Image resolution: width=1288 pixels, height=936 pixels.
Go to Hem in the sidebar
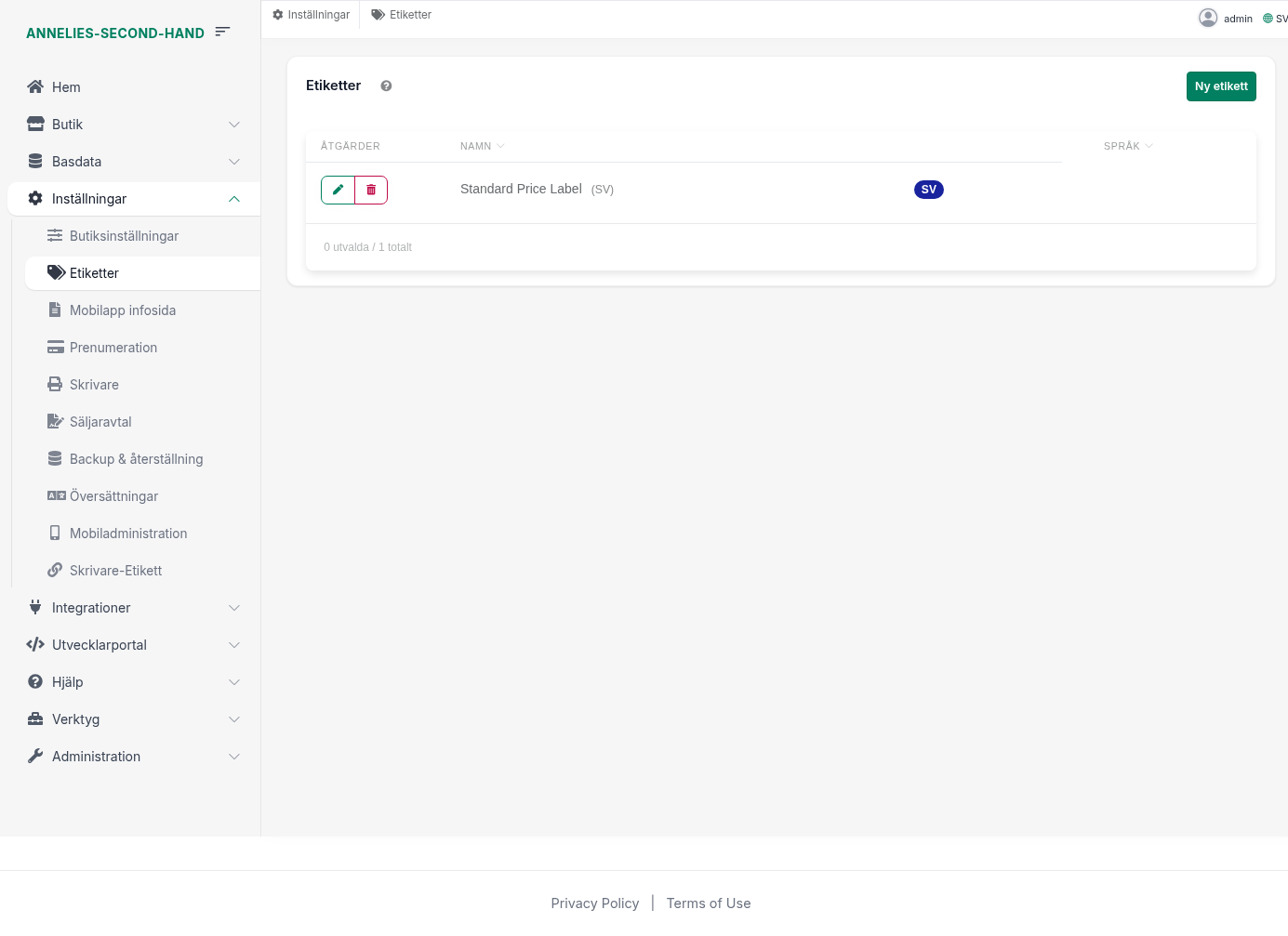[x=66, y=87]
